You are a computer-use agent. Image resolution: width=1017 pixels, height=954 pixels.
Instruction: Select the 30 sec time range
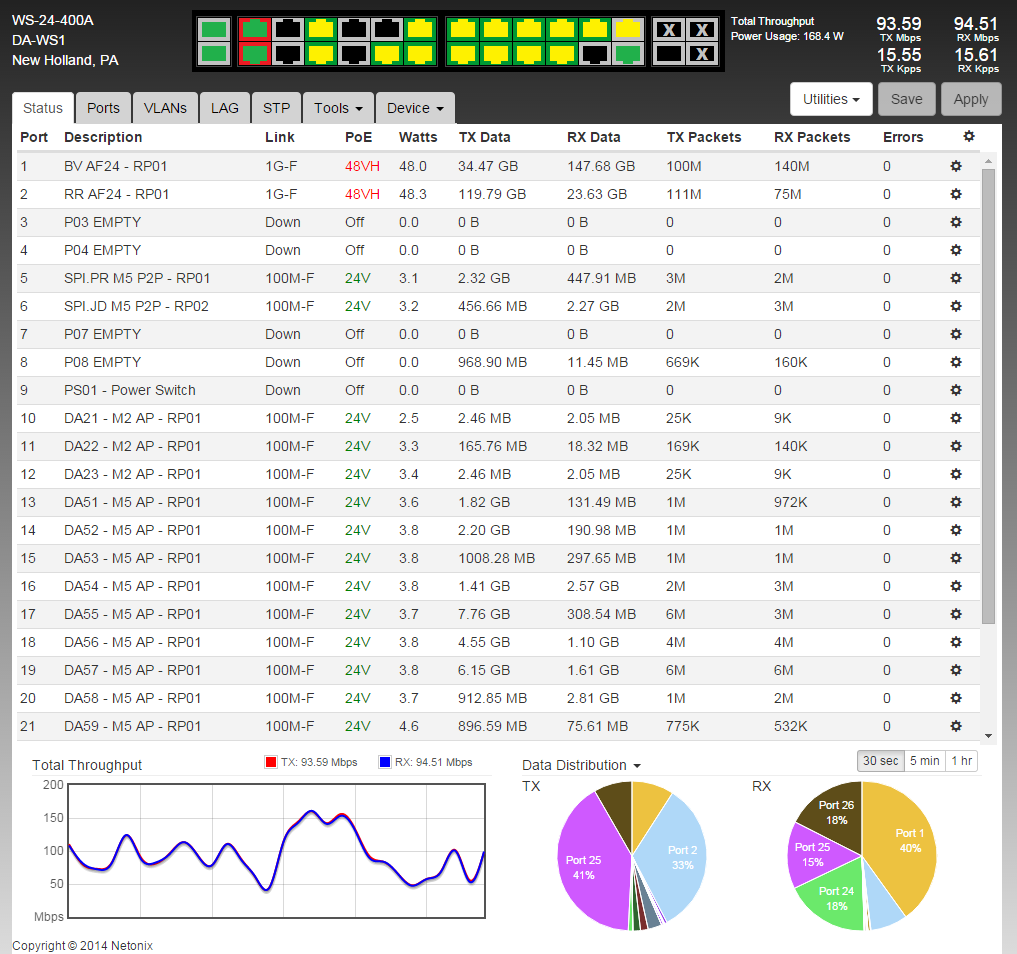coord(880,761)
